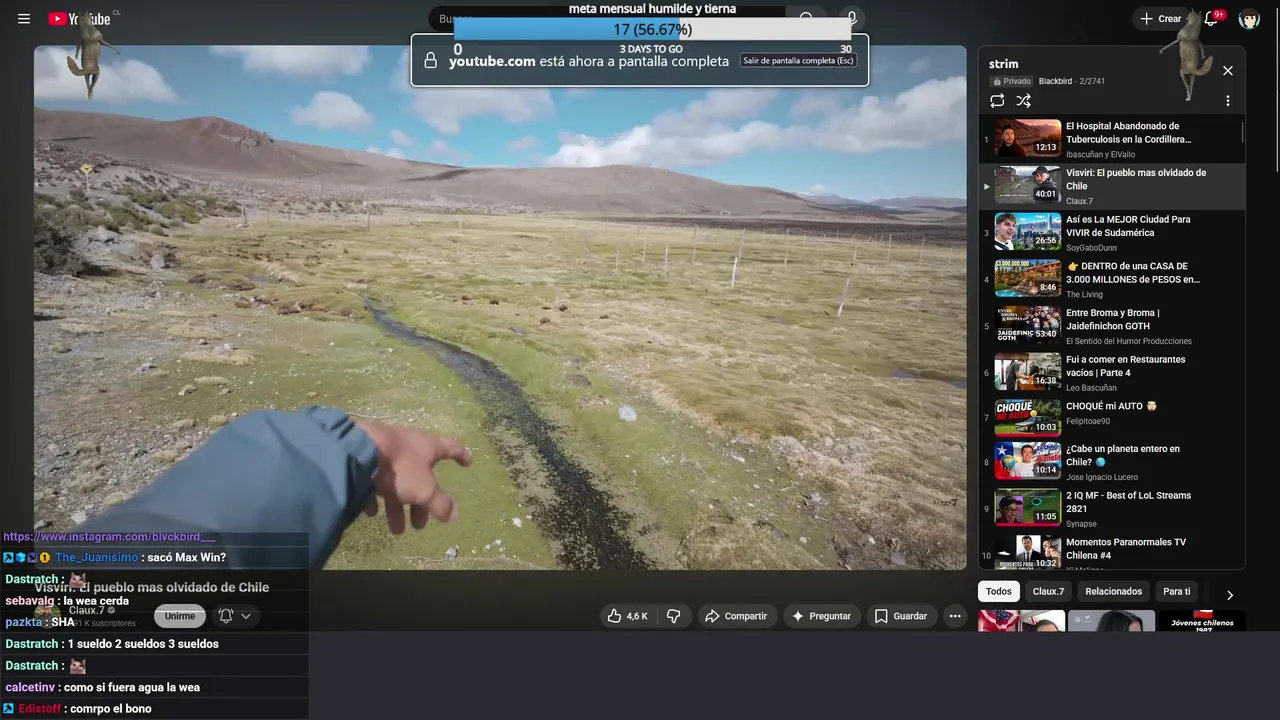
Task: Start voice search with the microphone icon
Action: pos(851,19)
